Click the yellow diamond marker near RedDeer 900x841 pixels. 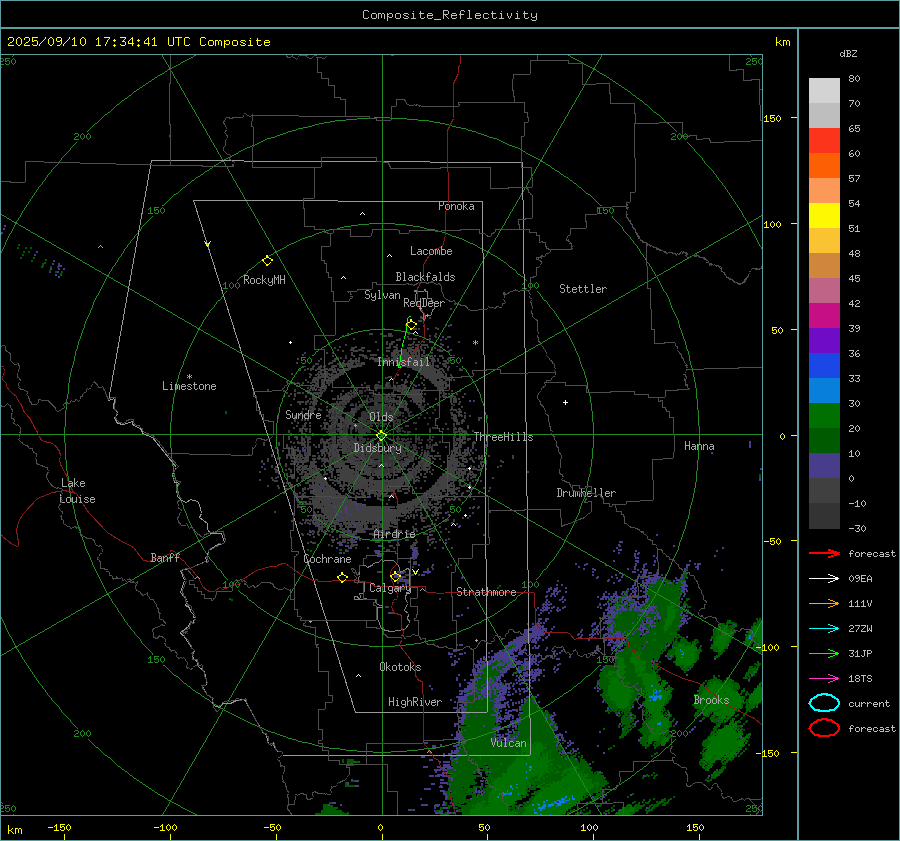click(x=412, y=325)
